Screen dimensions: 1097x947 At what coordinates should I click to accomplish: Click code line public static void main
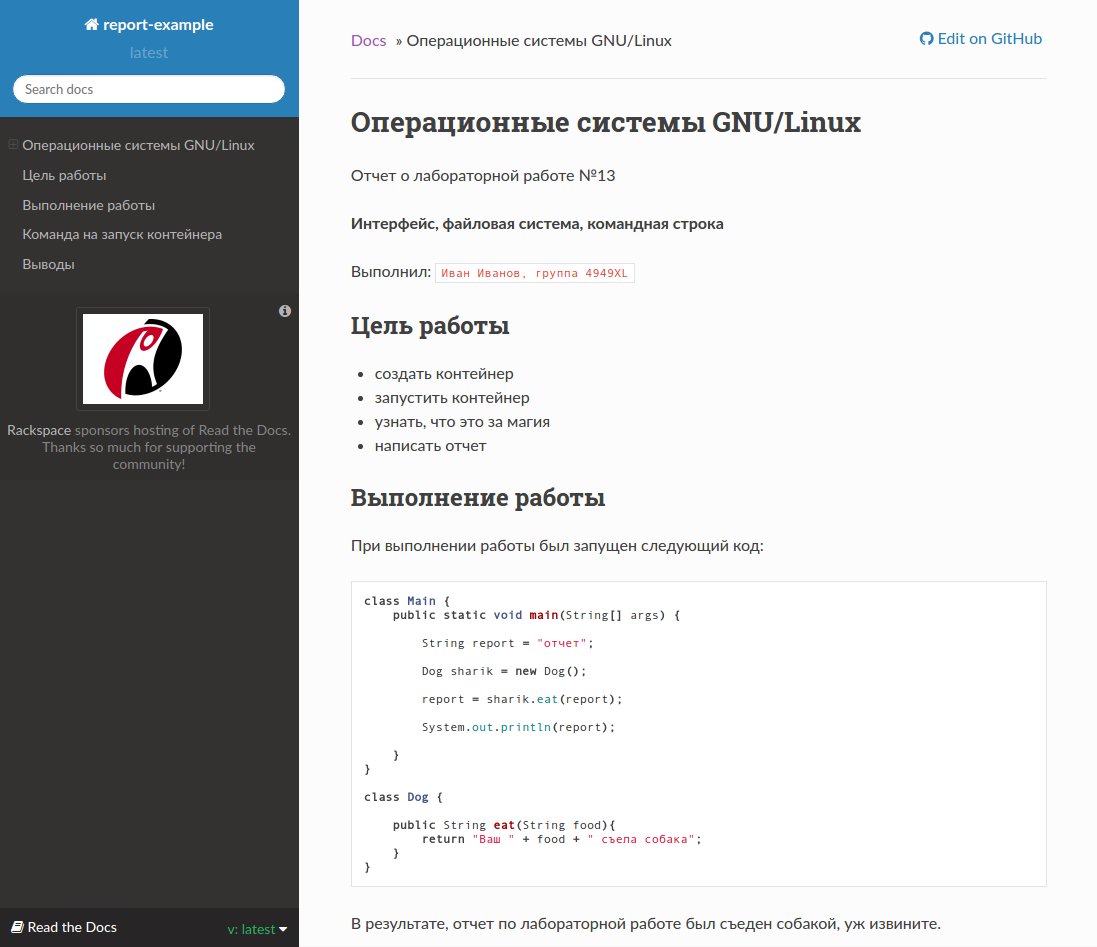click(536, 615)
